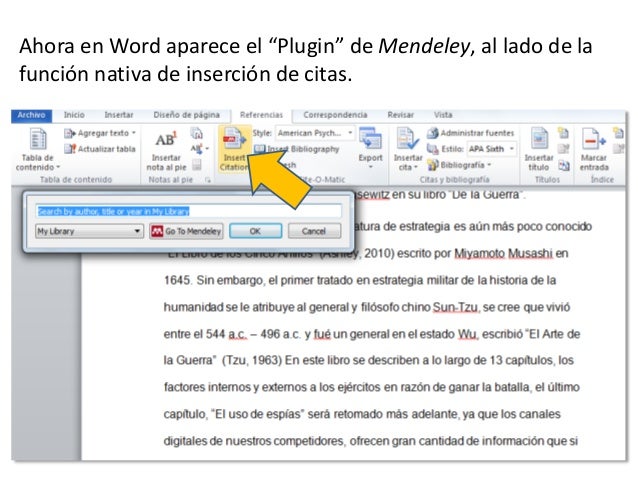Click the underlined word fué in the text
Screen dimensions: 638x479
coord(322,334)
